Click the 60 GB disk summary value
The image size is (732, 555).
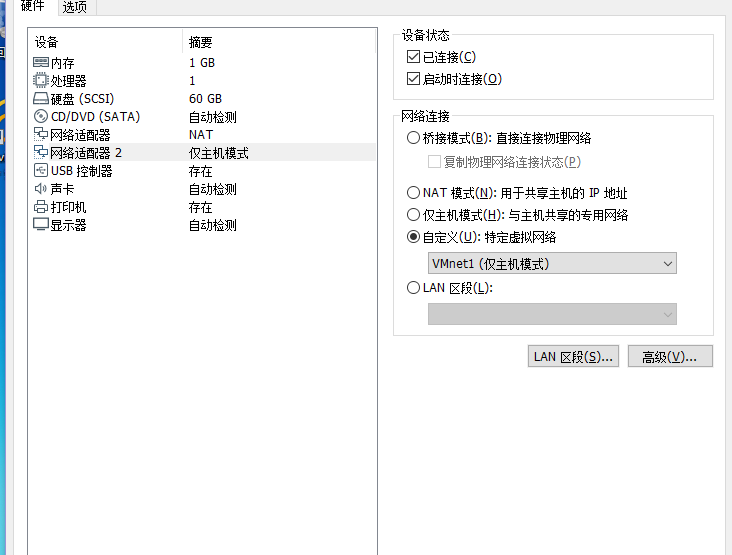coord(205,98)
